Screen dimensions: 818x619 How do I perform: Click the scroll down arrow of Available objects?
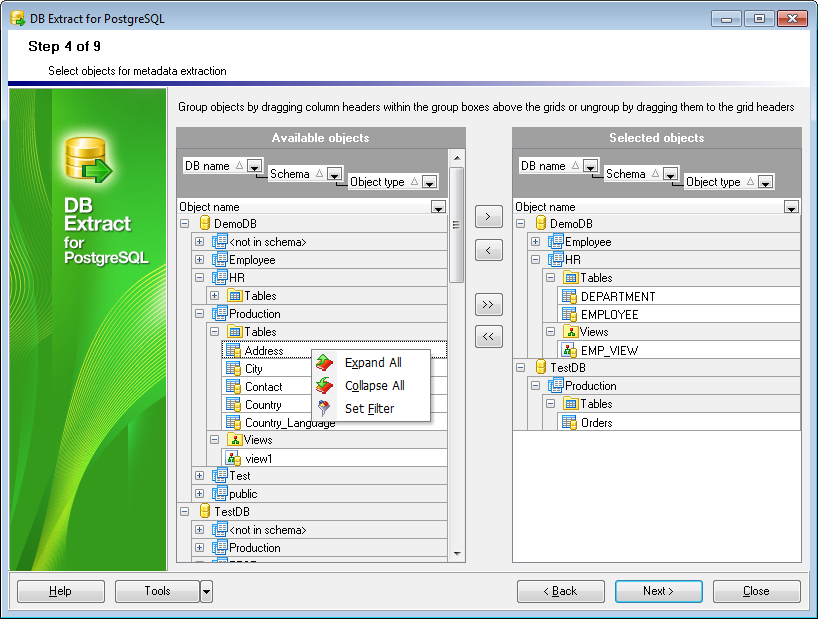pos(457,553)
